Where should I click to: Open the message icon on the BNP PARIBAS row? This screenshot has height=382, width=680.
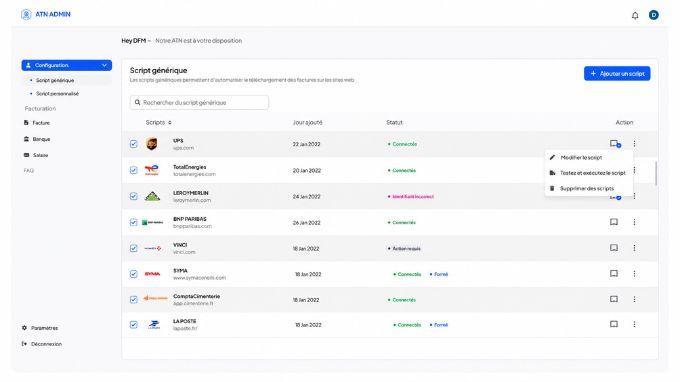coord(614,222)
